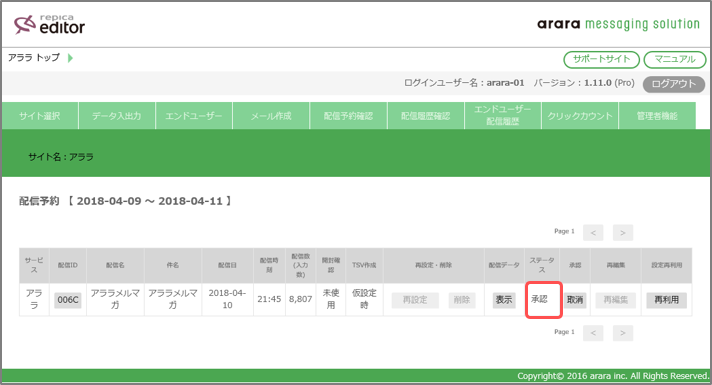Click previous page arrow below table
The width and height of the screenshot is (712, 385).
coord(593,333)
